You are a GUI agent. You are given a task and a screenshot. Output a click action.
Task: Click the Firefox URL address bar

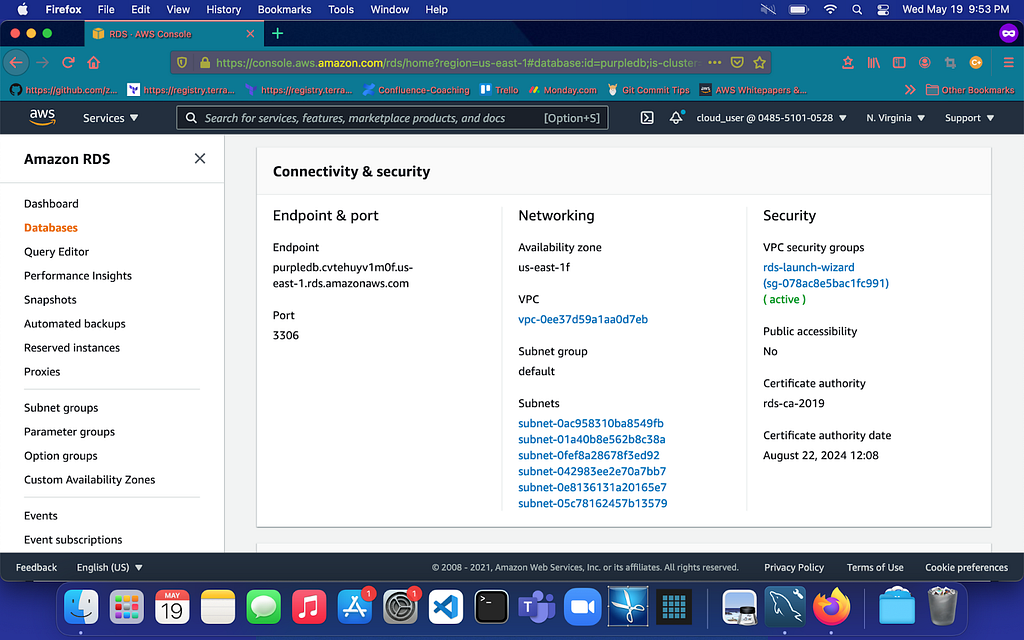(457, 63)
